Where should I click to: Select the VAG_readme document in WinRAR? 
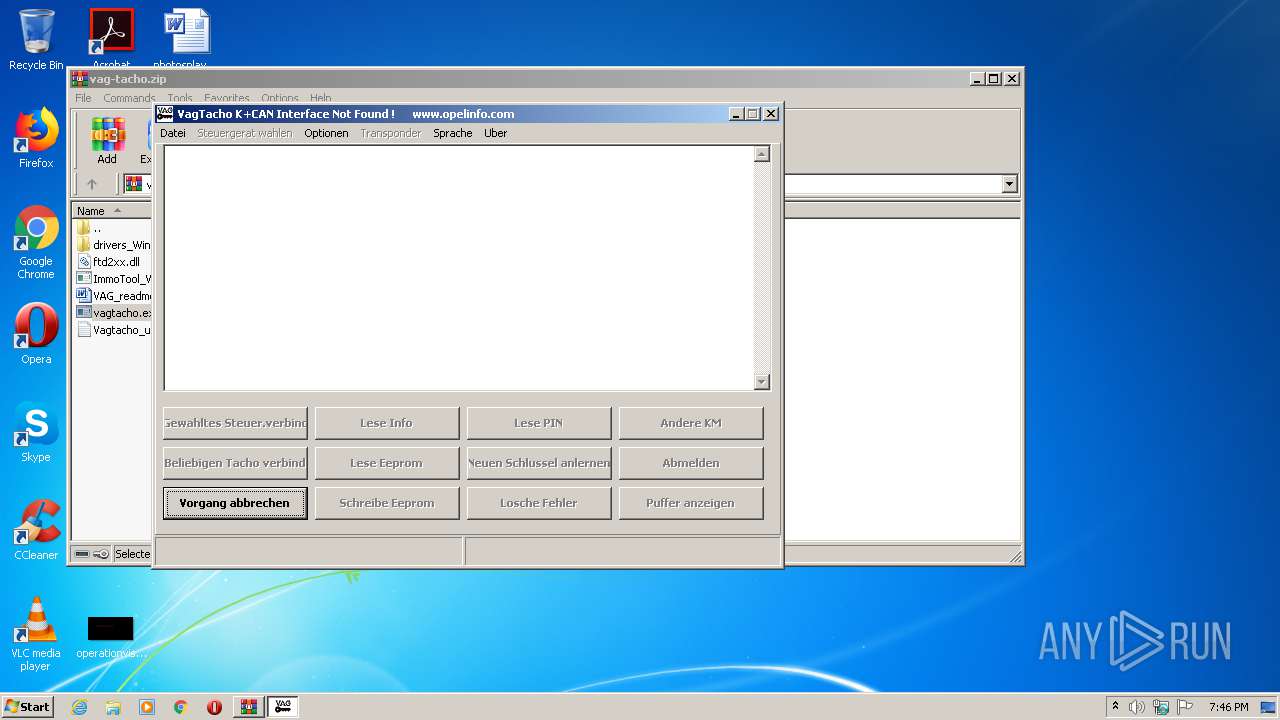[113, 296]
